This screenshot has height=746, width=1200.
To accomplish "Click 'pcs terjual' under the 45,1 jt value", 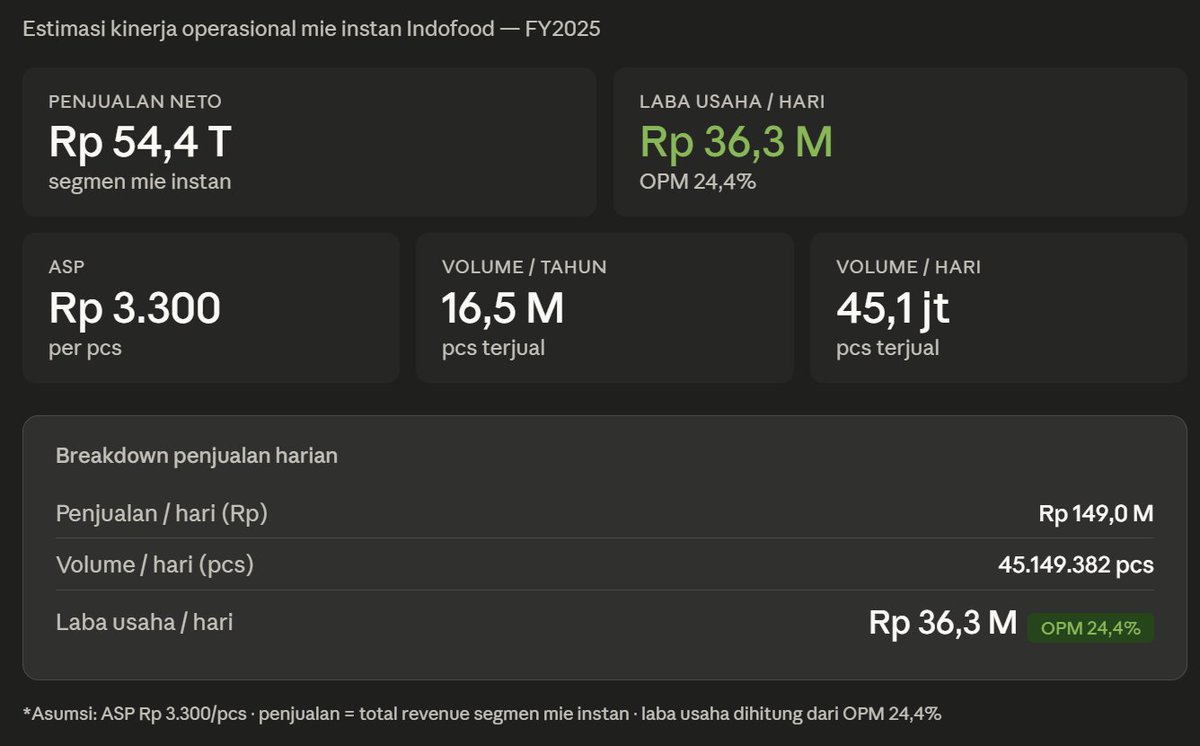I will coord(887,348).
